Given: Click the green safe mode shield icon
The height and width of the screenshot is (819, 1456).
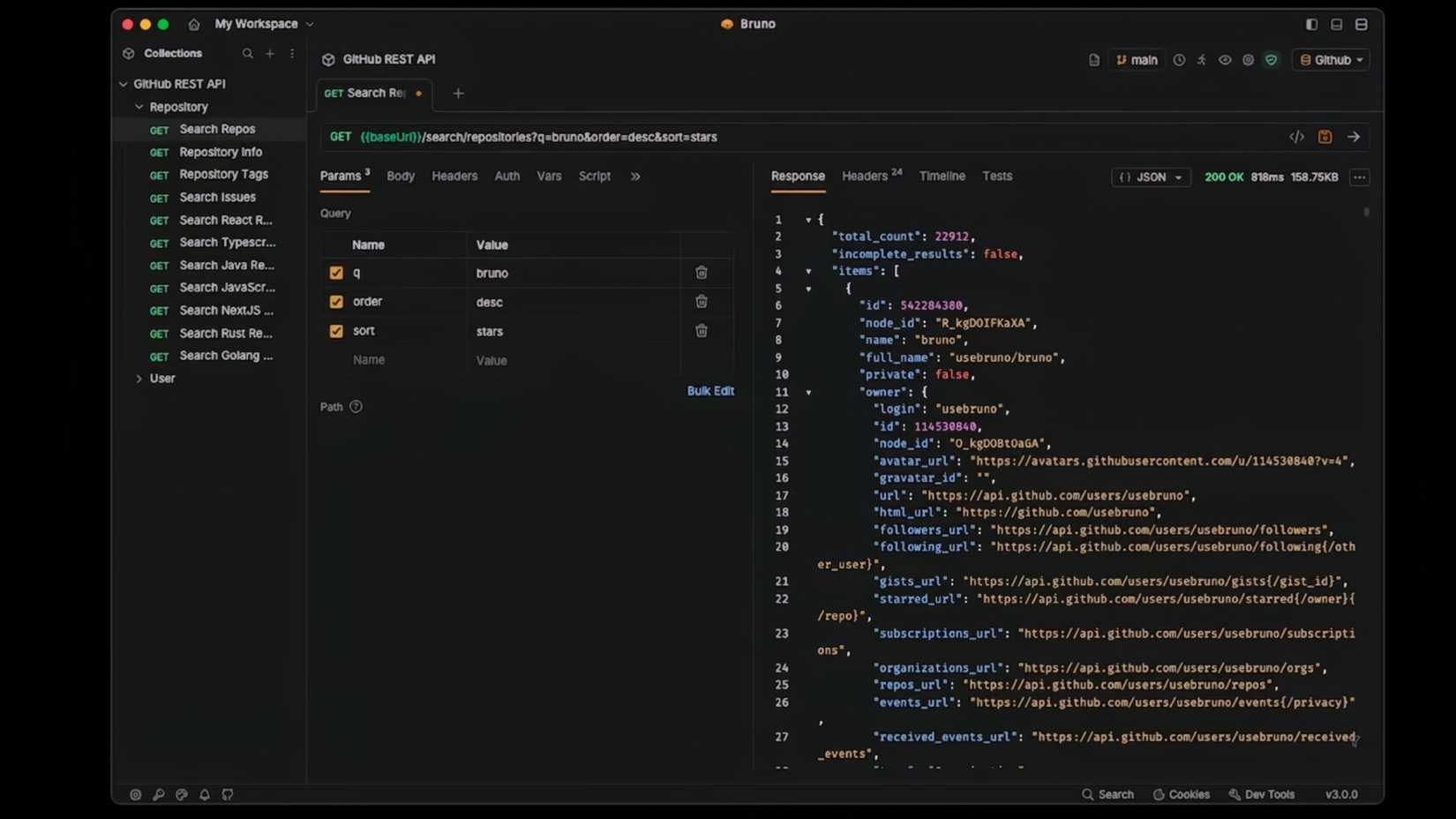Looking at the screenshot, I should click(x=1272, y=59).
